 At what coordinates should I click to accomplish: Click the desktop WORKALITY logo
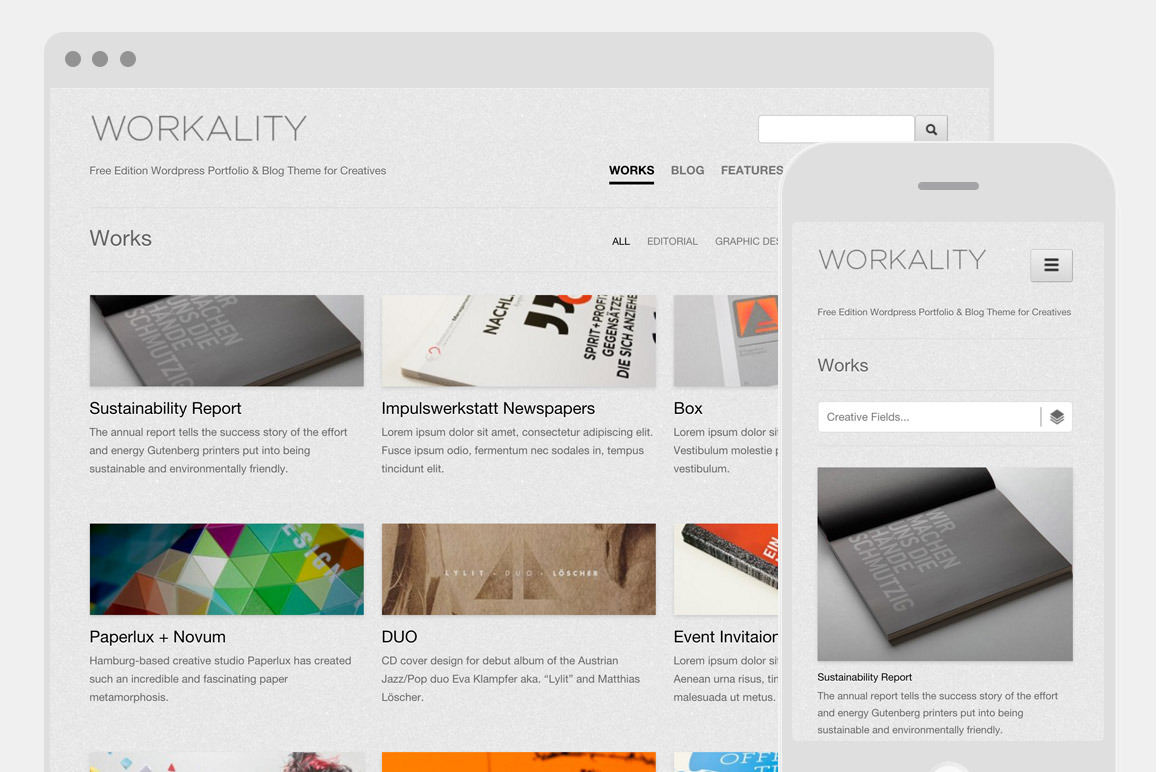[x=198, y=129]
